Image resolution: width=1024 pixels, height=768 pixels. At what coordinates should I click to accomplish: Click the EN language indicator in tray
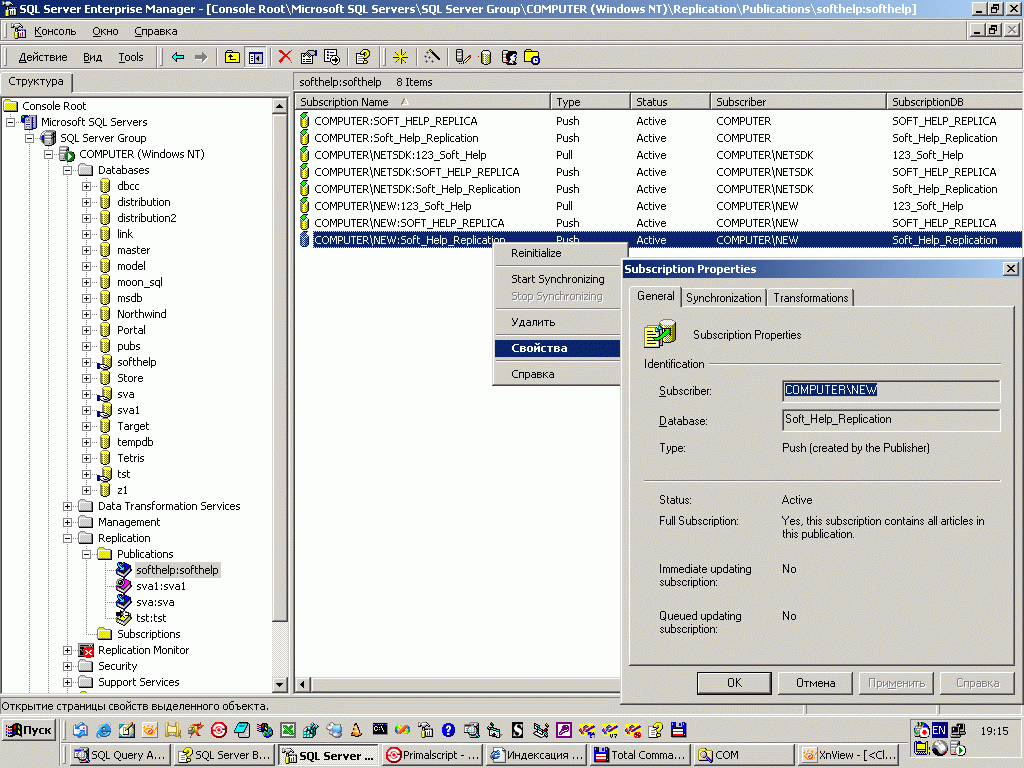click(x=939, y=730)
